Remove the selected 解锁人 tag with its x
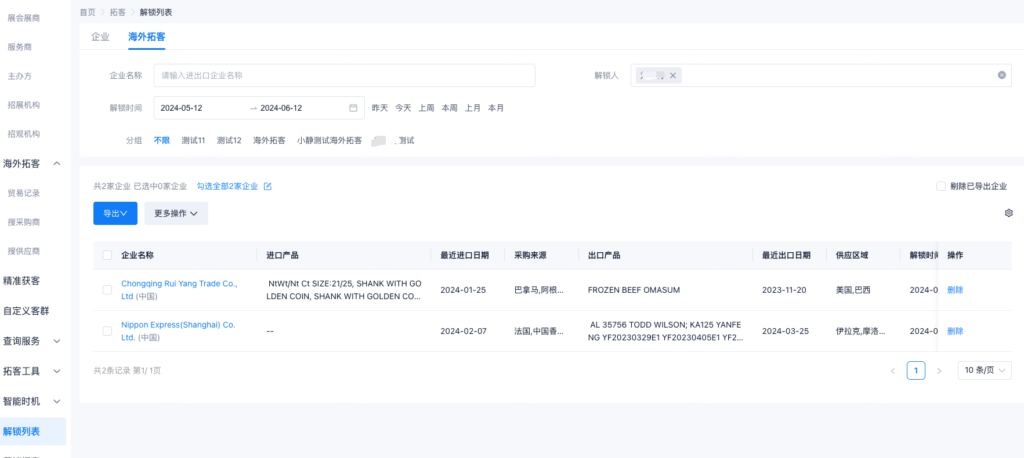Screen dimensions: 1024x458 [x=673, y=76]
